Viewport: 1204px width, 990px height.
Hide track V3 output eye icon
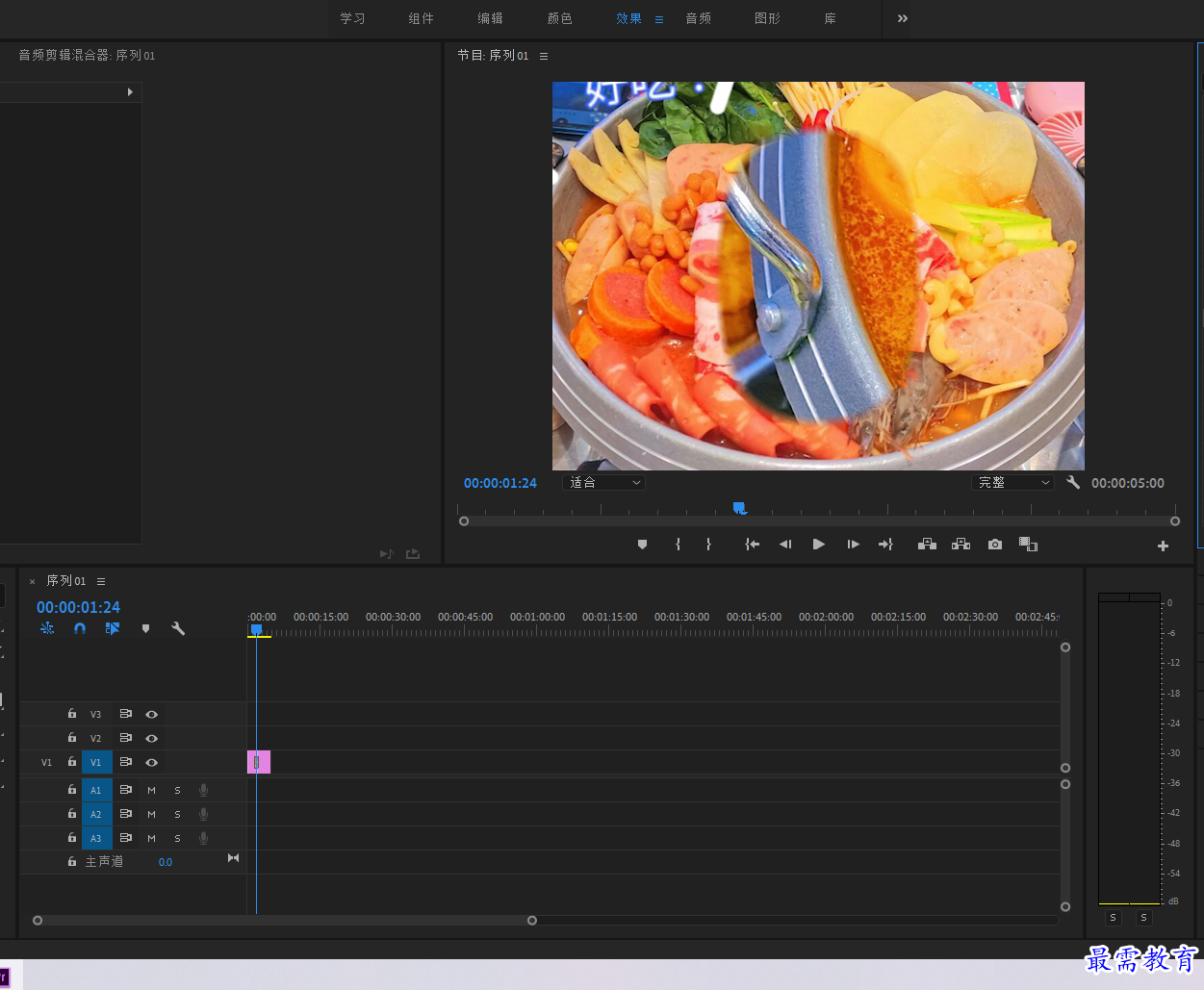152,714
